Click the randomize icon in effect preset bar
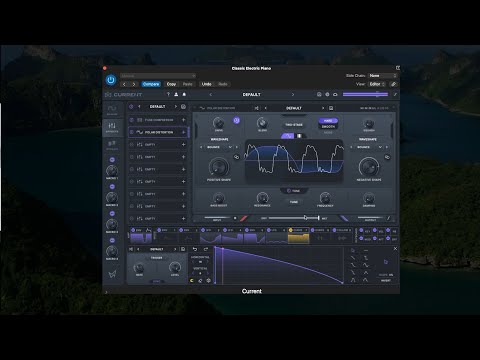The image size is (480, 360). (256, 108)
